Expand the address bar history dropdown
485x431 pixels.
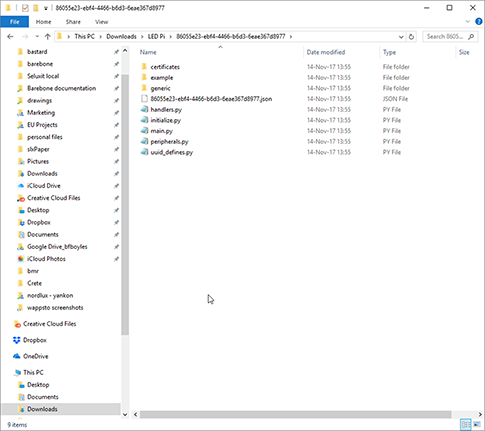click(401, 37)
